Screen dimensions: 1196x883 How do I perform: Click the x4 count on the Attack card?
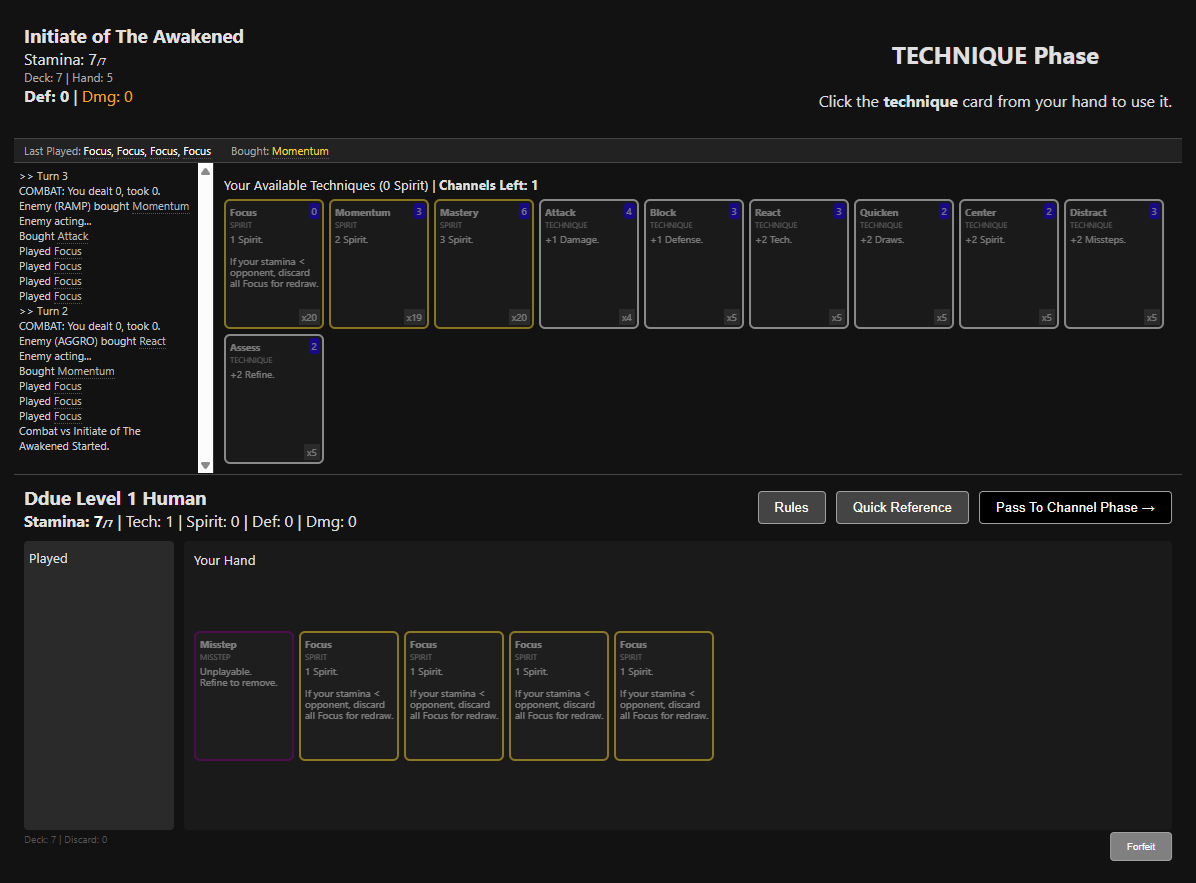[626, 318]
